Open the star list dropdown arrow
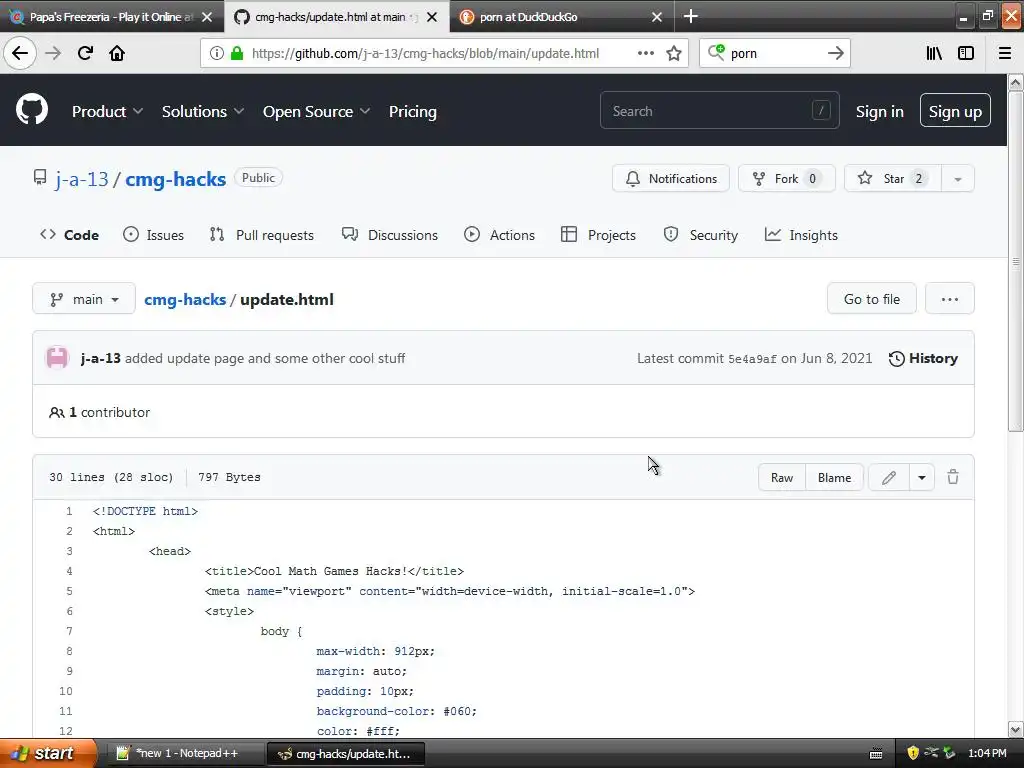 [x=957, y=179]
